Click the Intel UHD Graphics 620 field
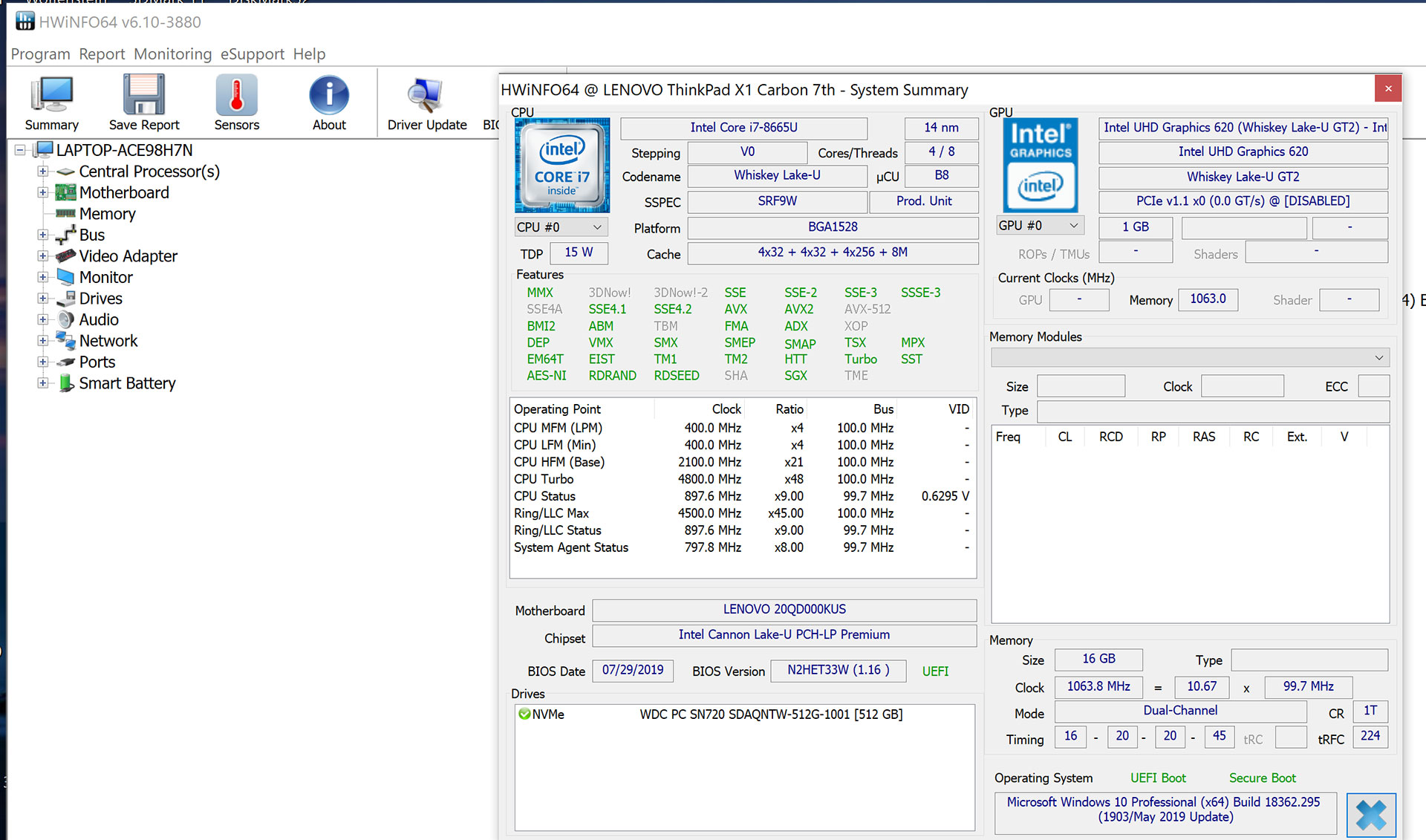Viewport: 1426px width, 840px height. [1243, 152]
